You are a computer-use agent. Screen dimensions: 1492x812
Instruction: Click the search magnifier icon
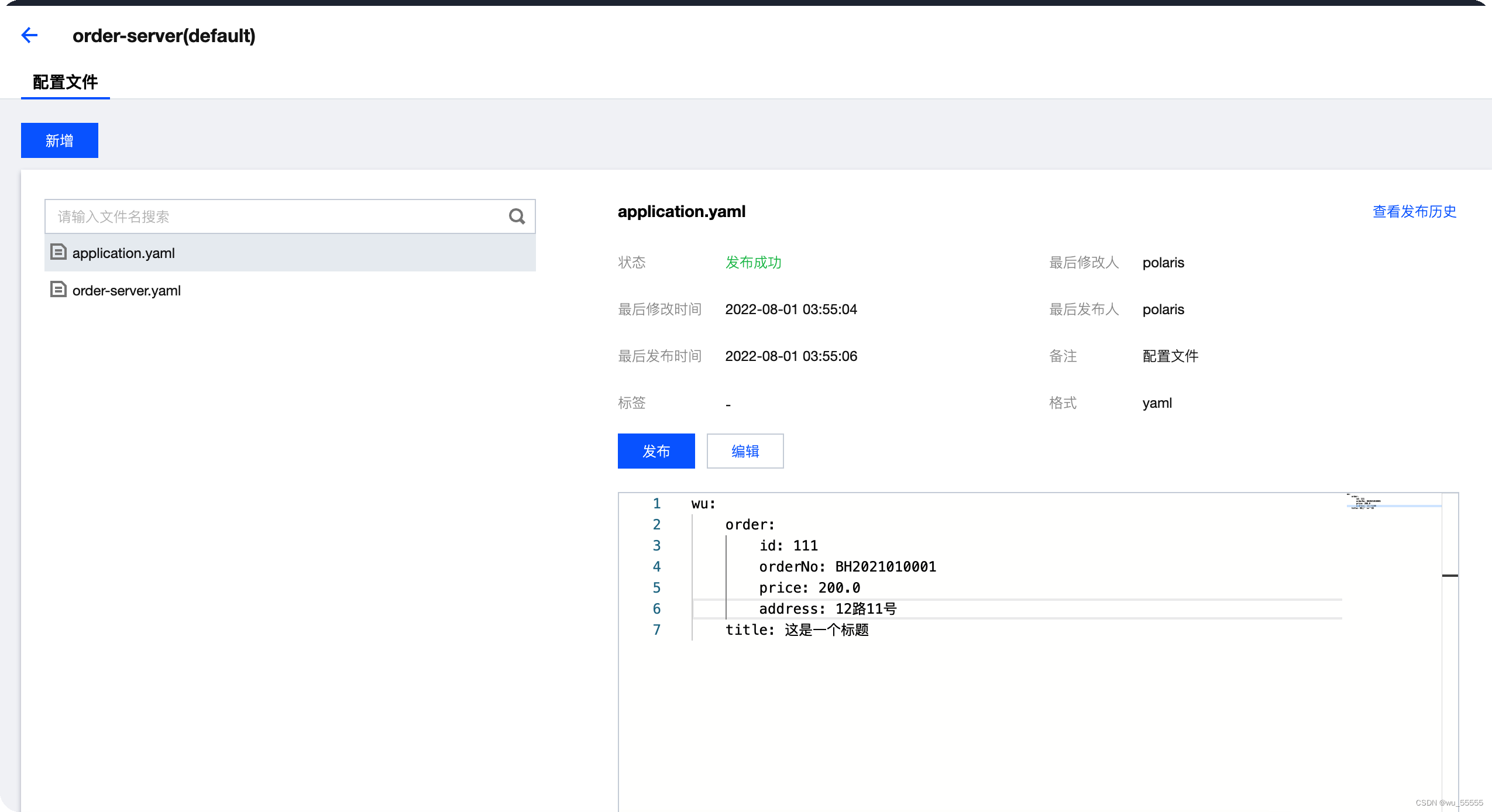tap(517, 217)
